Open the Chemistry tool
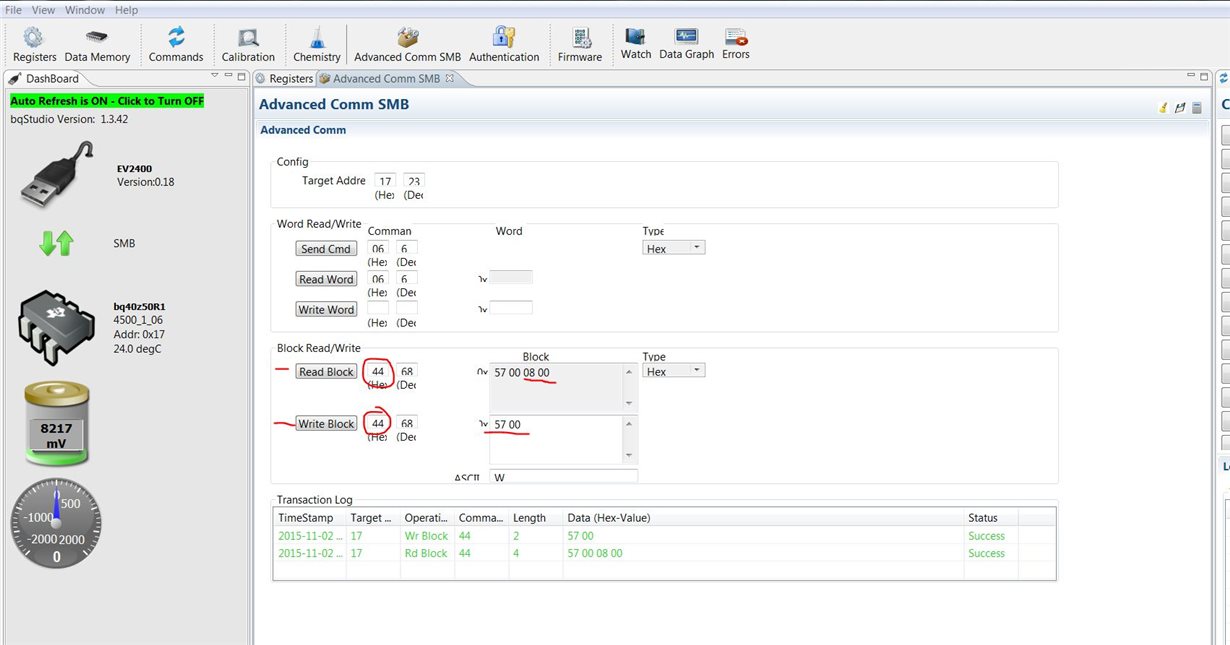Viewport: 1230px width, 645px height. [317, 45]
